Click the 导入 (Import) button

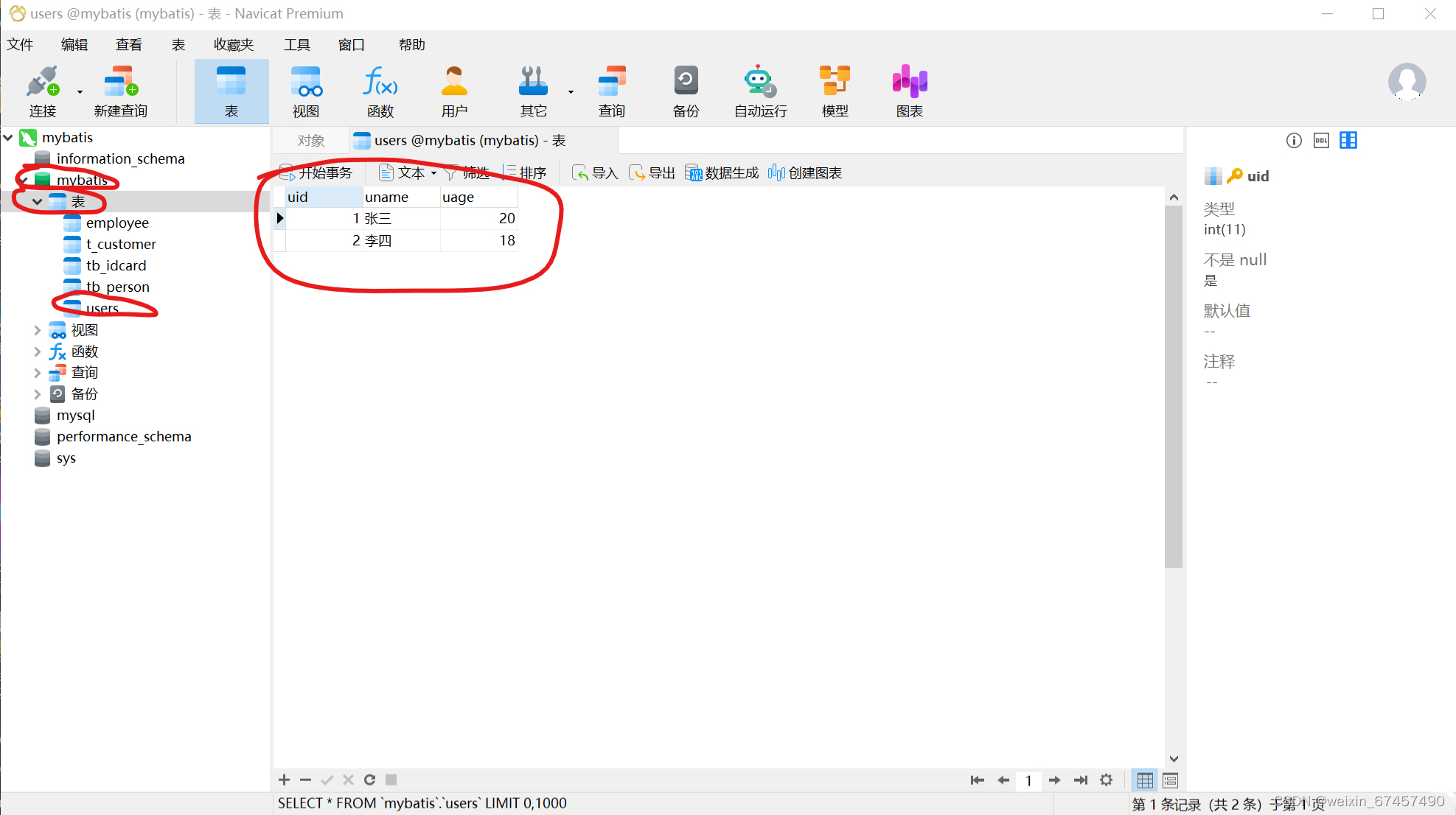[595, 173]
